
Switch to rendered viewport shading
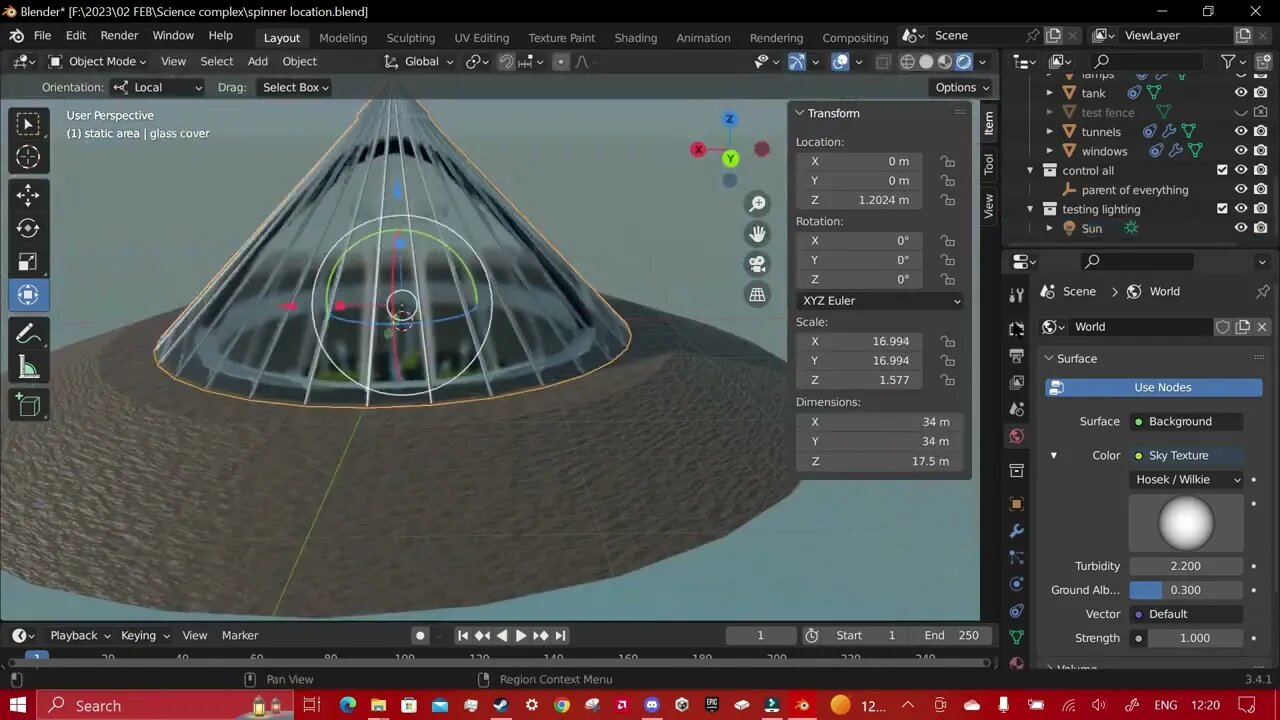click(x=964, y=62)
